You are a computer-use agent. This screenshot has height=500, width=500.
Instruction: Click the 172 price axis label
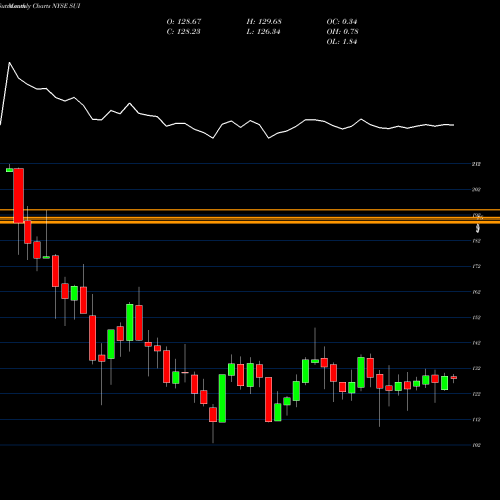point(476,266)
